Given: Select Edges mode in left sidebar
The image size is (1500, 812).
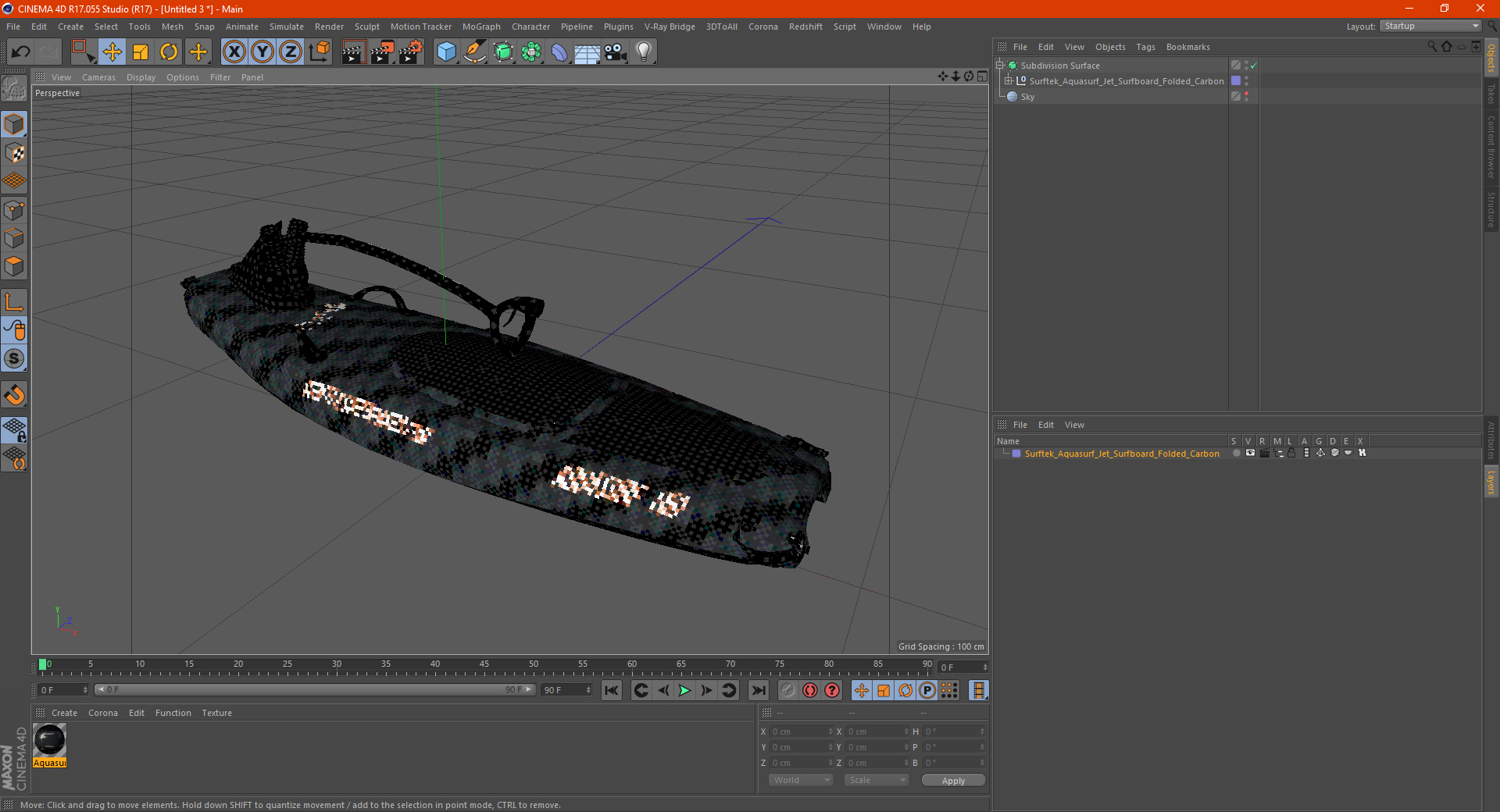Looking at the screenshot, I should [x=14, y=238].
